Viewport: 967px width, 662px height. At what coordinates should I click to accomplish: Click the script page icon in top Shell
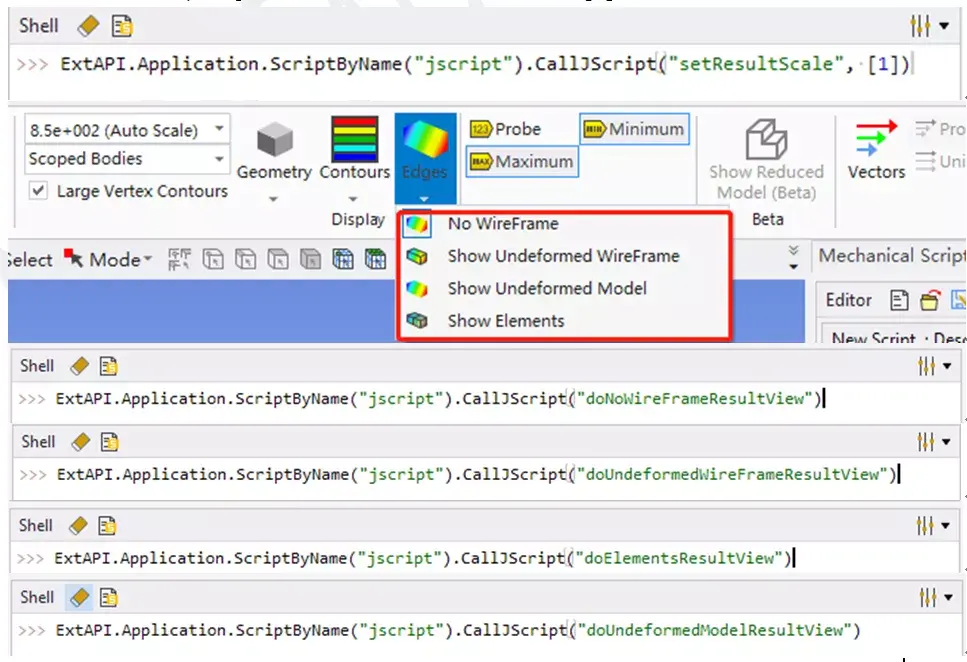(121, 26)
